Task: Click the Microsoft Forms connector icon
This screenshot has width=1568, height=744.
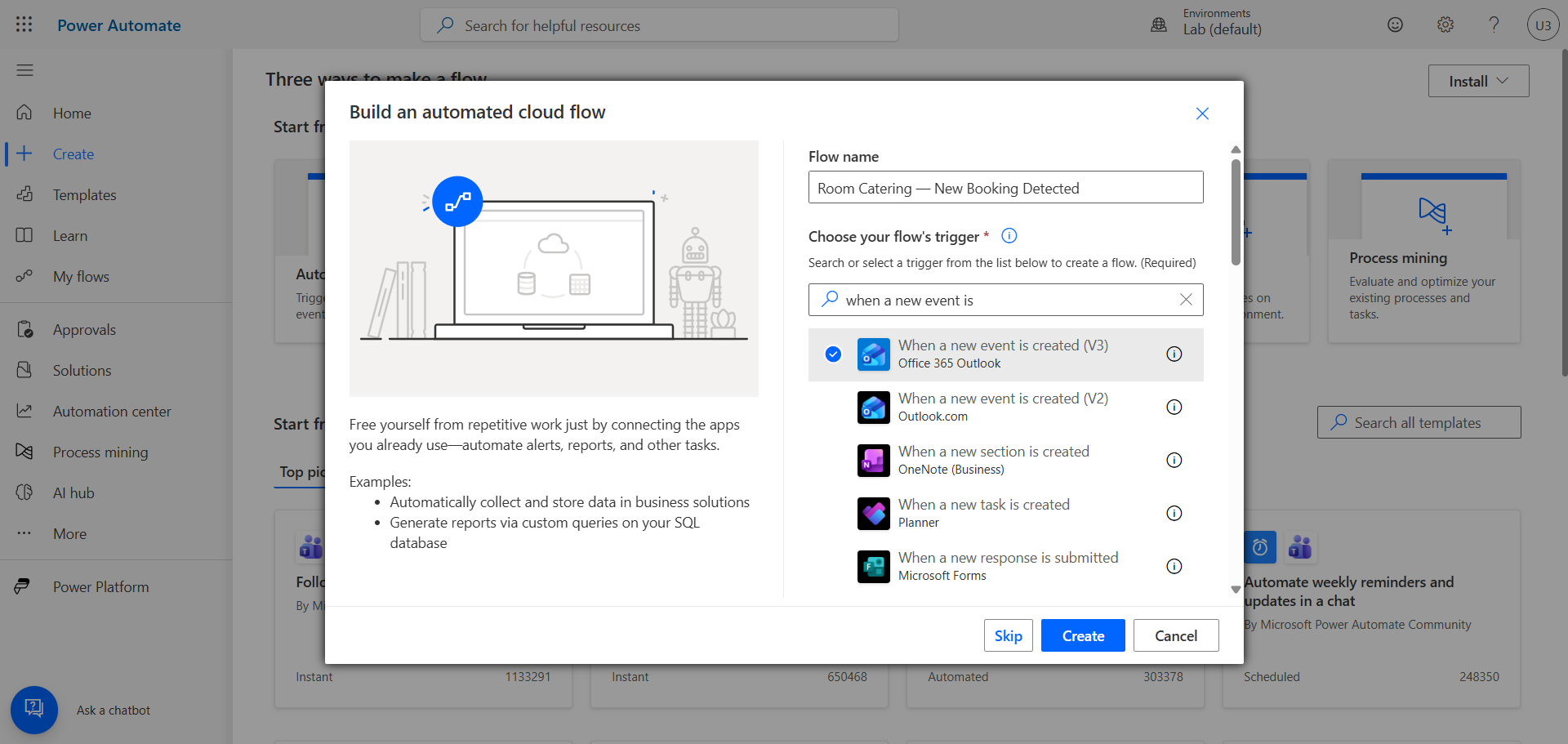Action: pyautogui.click(x=873, y=567)
